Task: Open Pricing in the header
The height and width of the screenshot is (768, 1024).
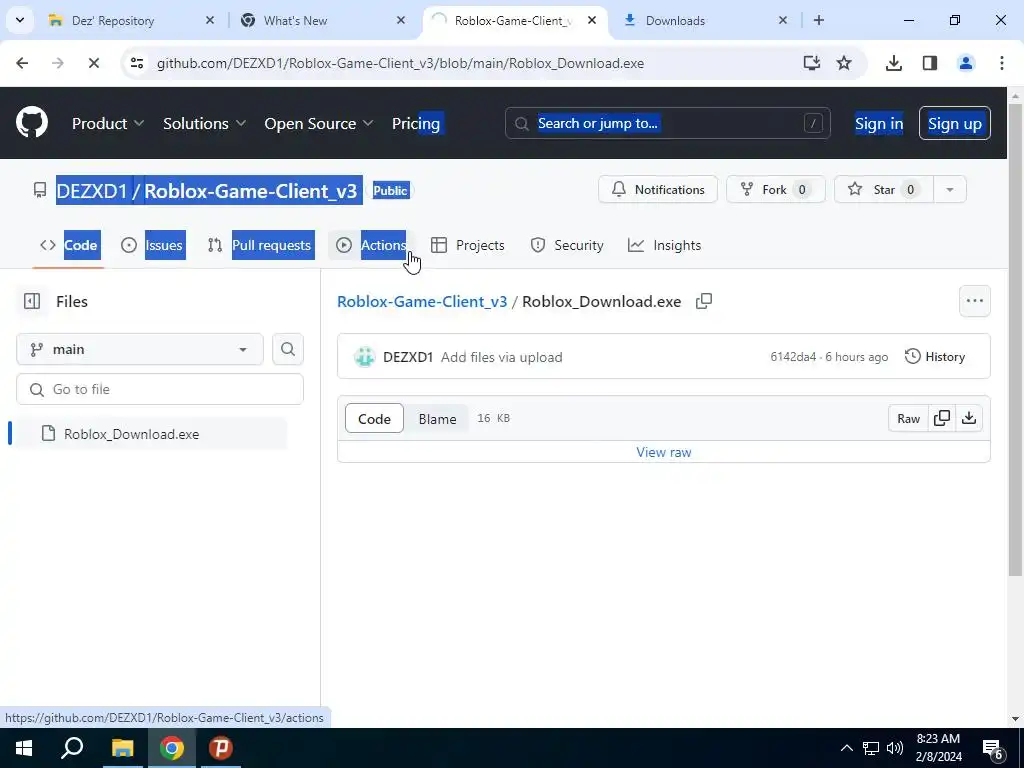Action: tap(416, 123)
